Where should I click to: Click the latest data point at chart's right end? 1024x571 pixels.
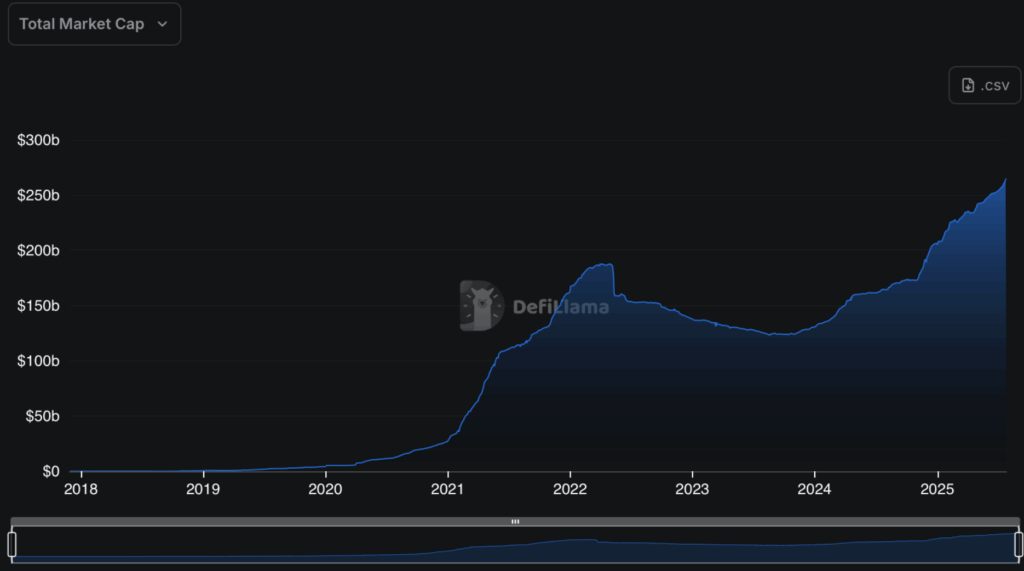click(1005, 180)
